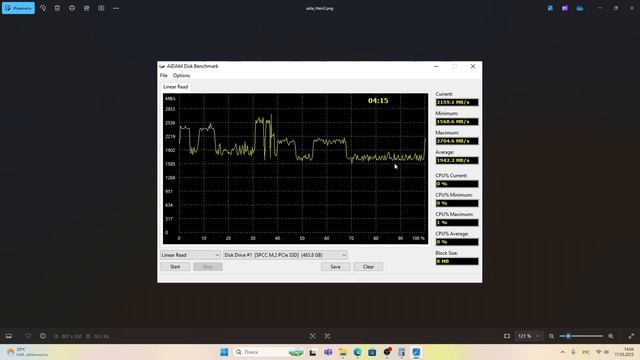Rotate the photo with the rotate icon

[x=43, y=8]
